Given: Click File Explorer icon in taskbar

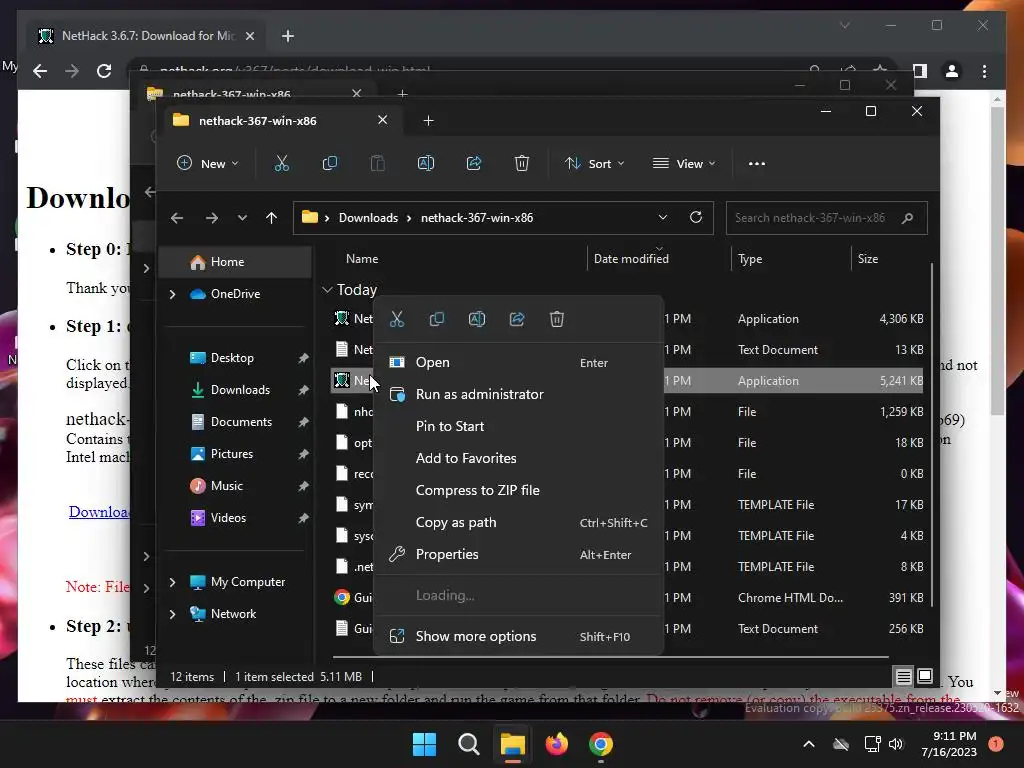Looking at the screenshot, I should 513,744.
